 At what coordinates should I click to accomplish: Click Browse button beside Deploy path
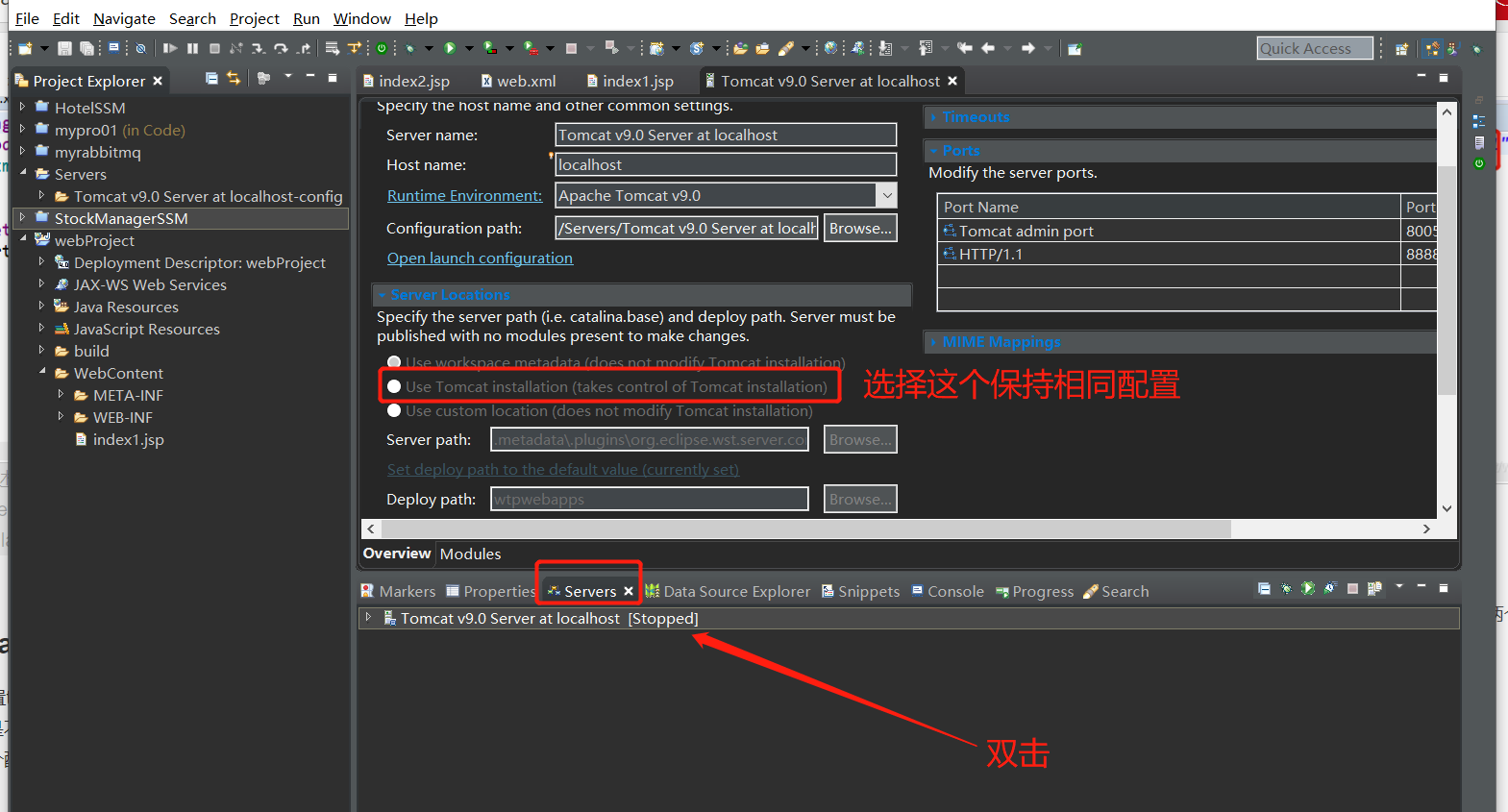pyautogui.click(x=860, y=499)
